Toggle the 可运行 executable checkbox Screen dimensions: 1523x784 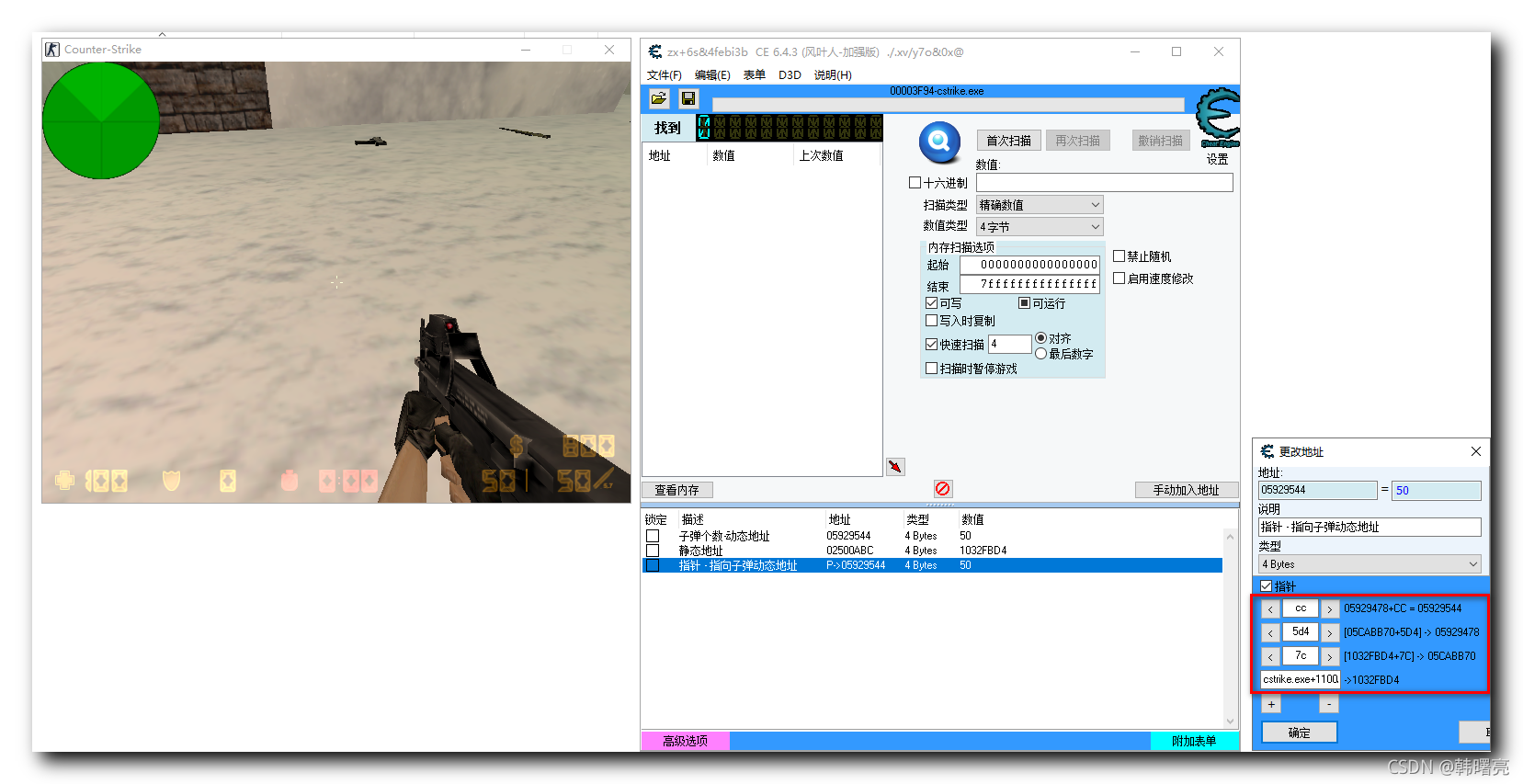[x=1024, y=303]
